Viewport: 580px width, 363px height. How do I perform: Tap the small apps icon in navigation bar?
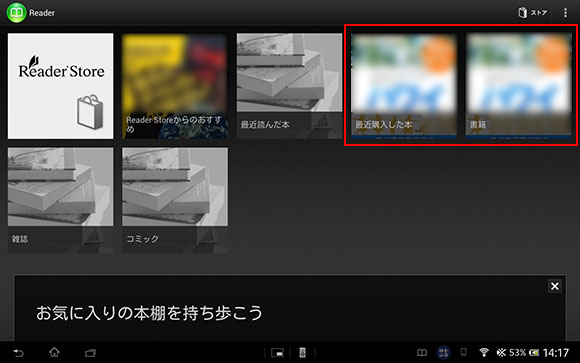point(277,353)
